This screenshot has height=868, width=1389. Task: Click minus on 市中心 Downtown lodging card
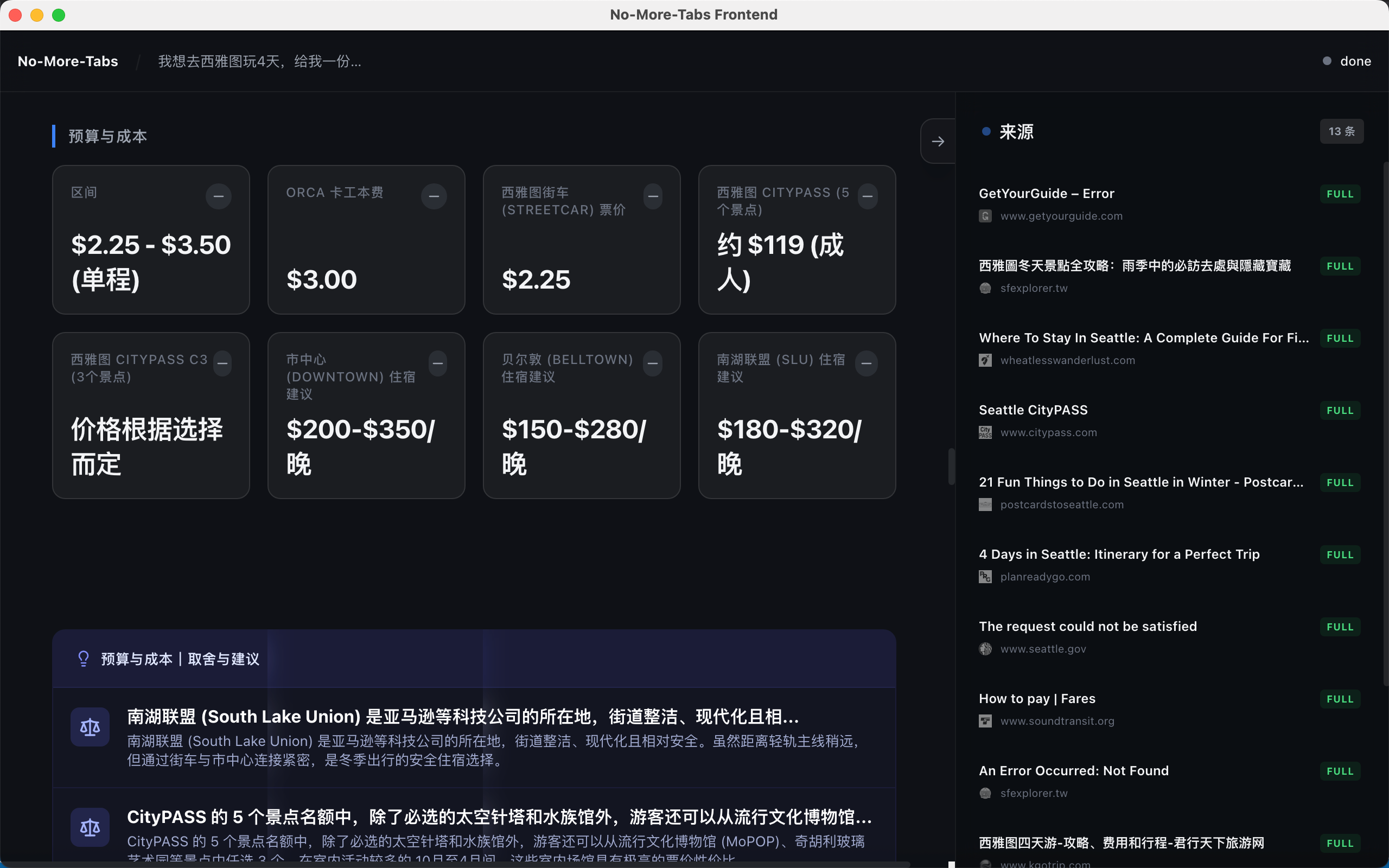click(438, 363)
